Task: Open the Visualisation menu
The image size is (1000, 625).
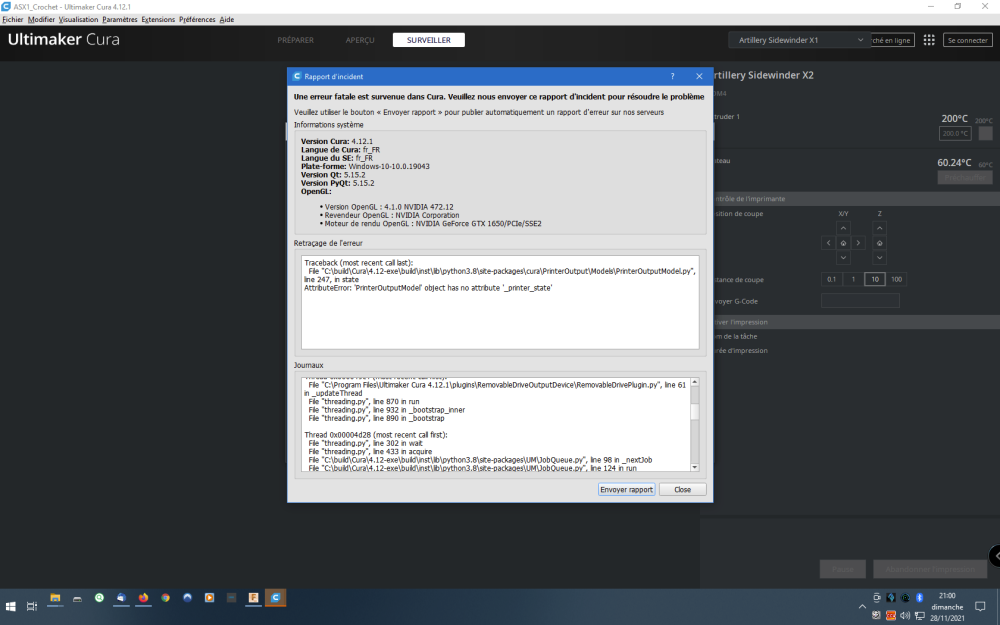Action: pos(78,20)
